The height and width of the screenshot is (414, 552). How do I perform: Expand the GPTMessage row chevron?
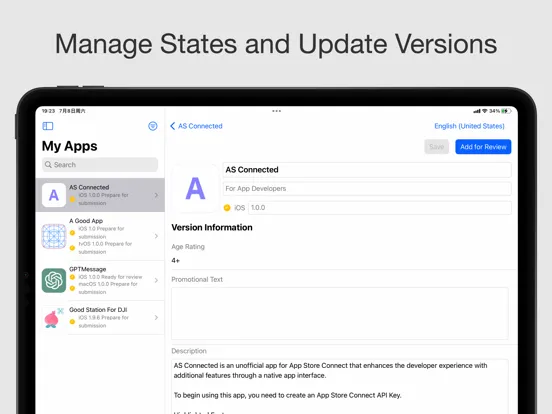156,281
